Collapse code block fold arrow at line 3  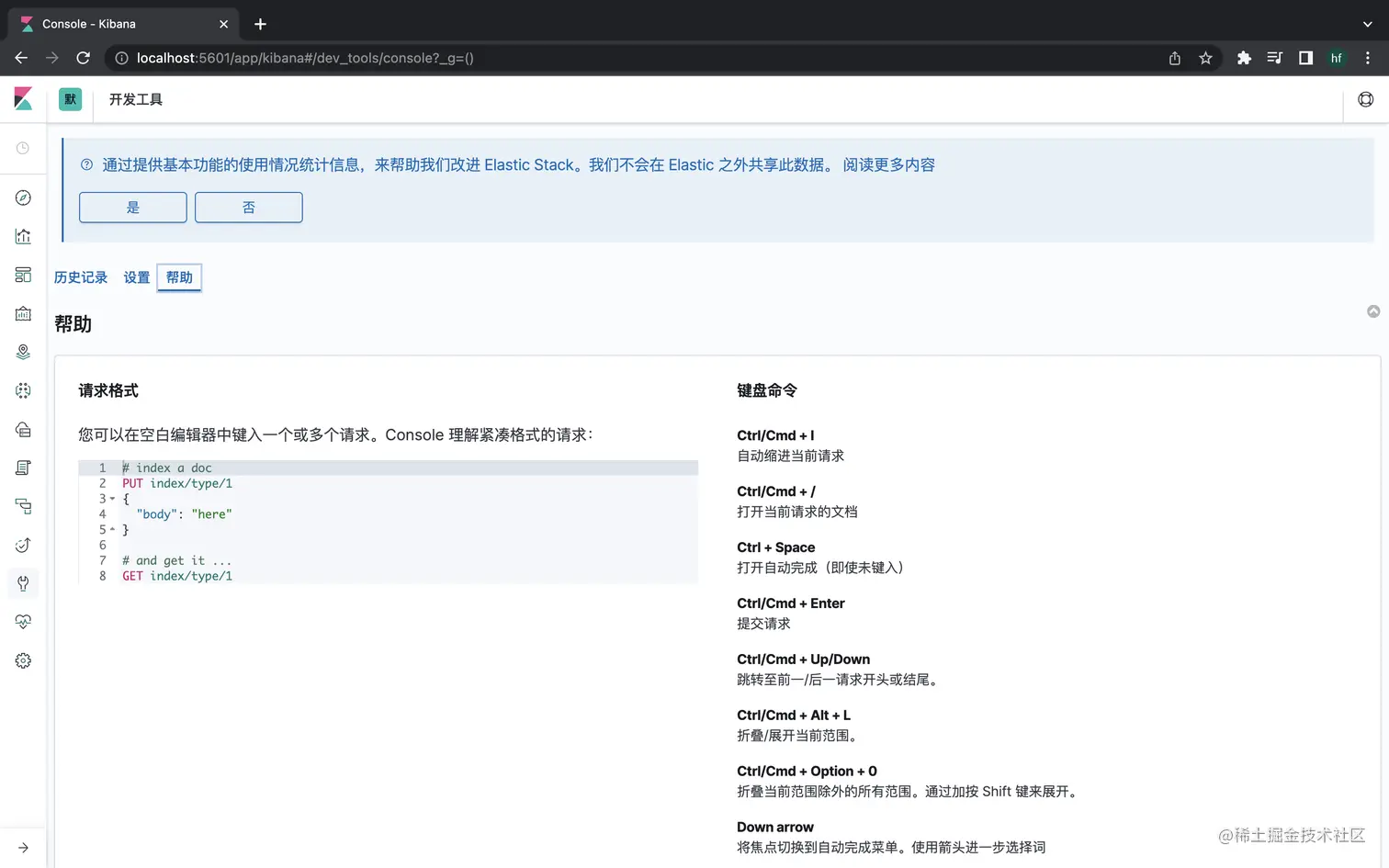[x=112, y=499]
